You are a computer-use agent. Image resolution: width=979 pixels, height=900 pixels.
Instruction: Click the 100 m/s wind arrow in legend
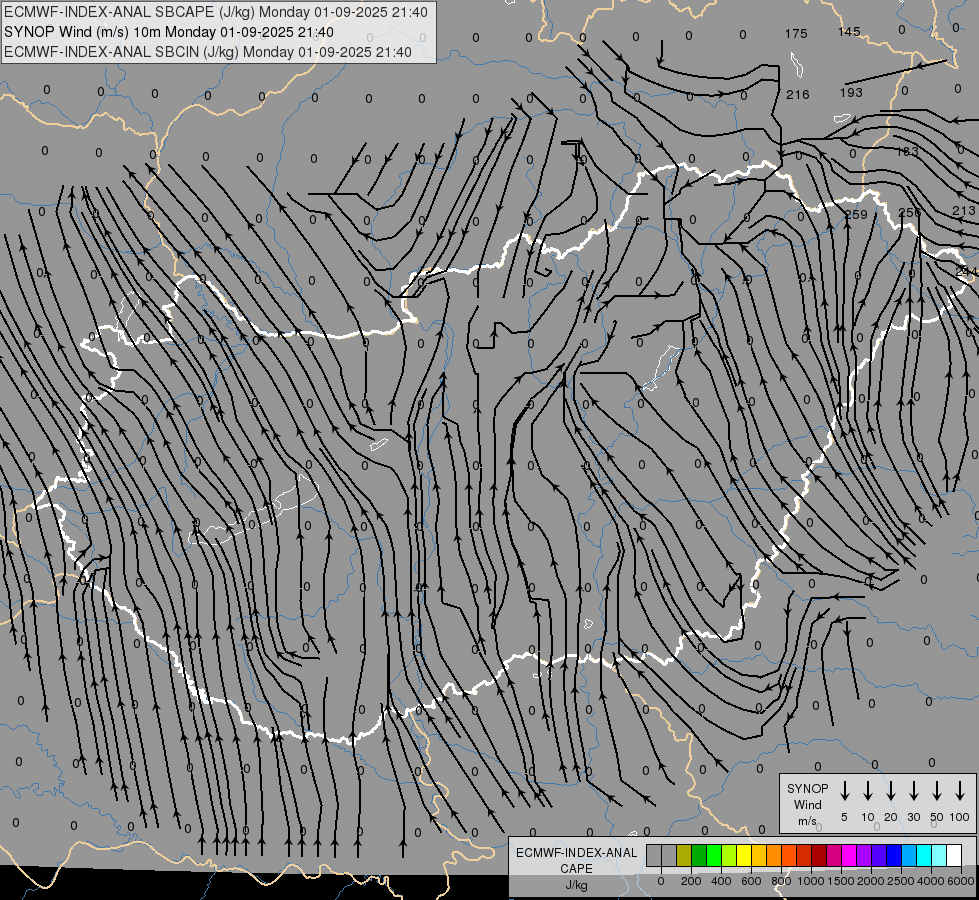click(x=960, y=791)
